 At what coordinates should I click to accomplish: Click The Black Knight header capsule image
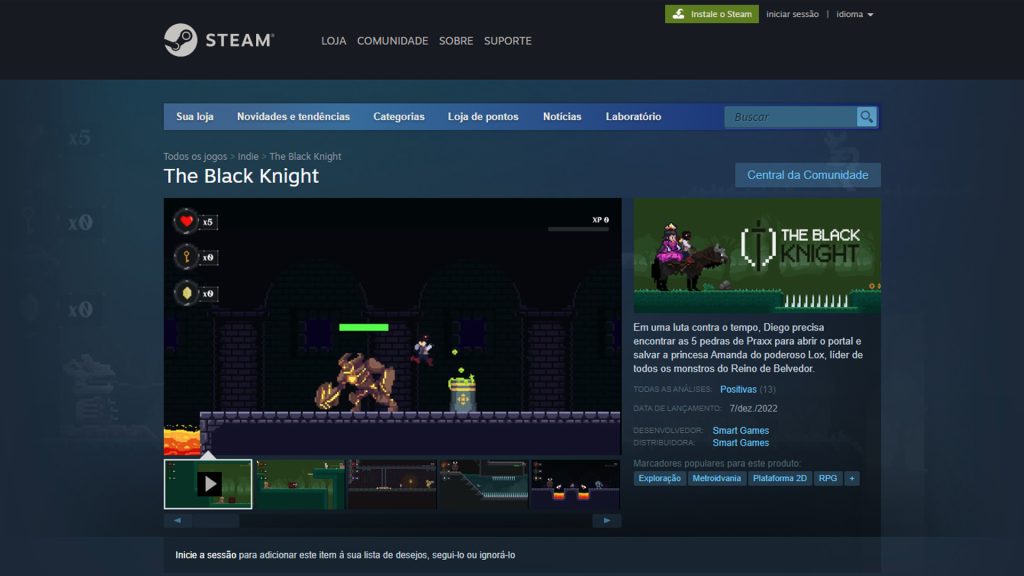click(x=757, y=255)
